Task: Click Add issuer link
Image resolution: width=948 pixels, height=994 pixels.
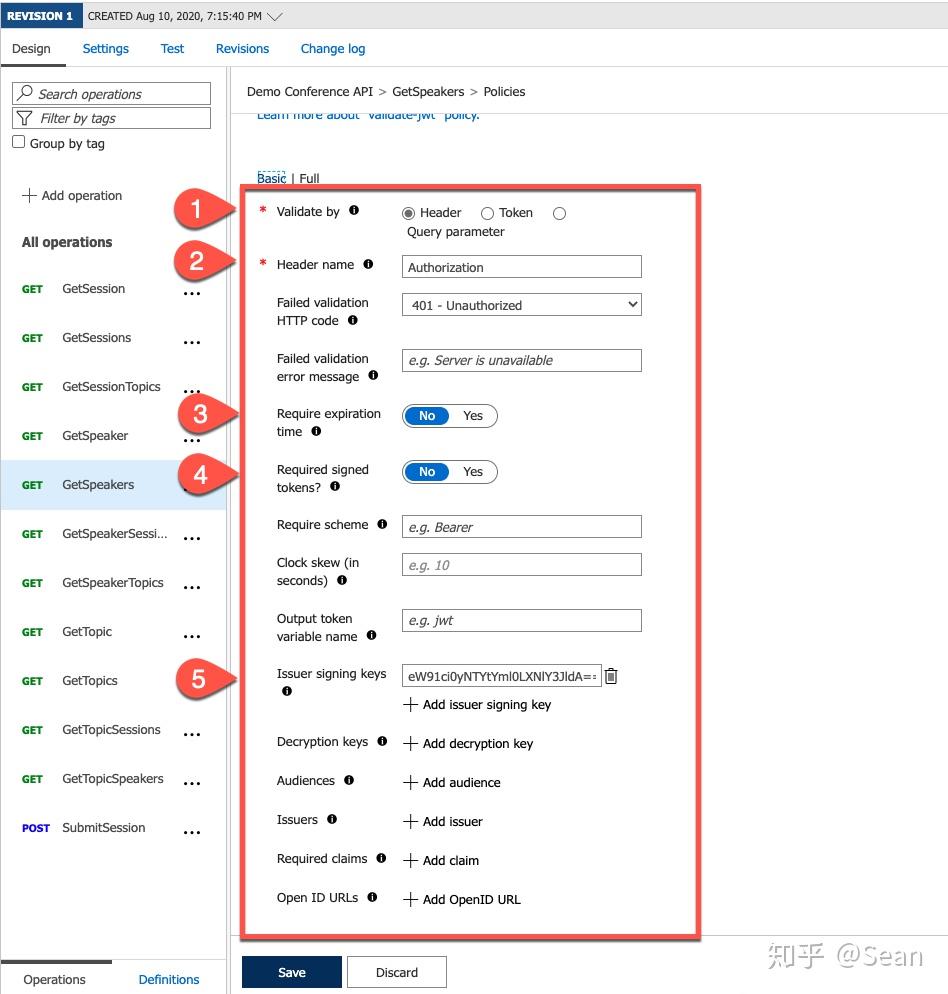Action: [443, 822]
